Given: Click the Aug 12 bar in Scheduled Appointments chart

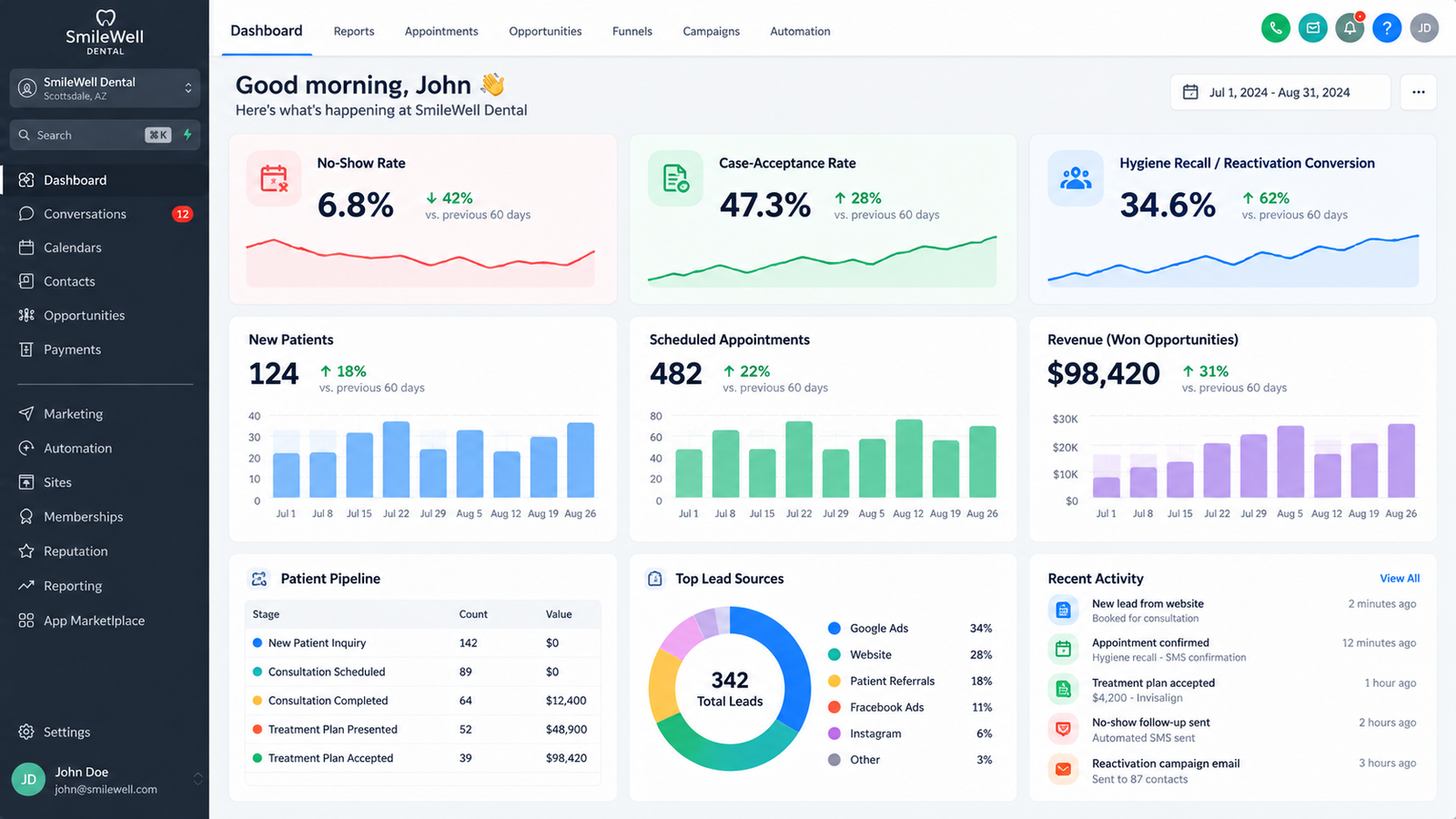Looking at the screenshot, I should click(909, 459).
